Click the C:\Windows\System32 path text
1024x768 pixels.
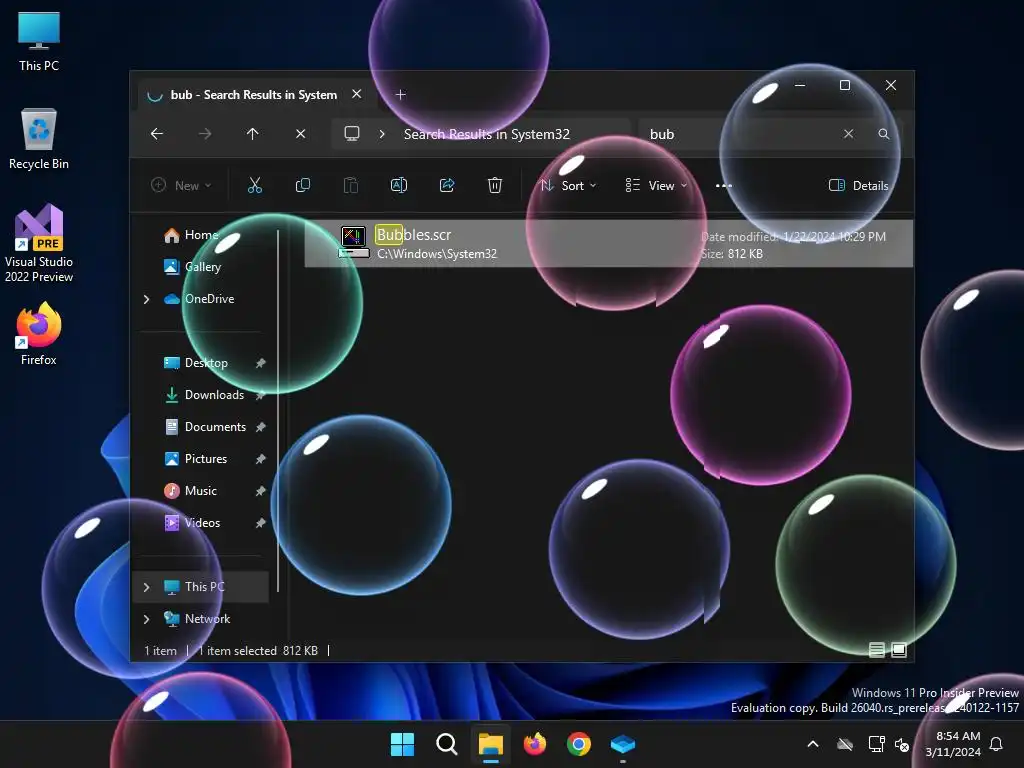437,253
